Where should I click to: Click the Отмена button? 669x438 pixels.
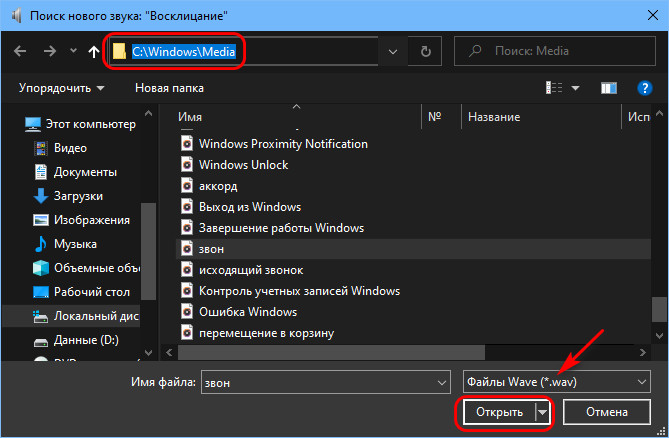tap(607, 412)
